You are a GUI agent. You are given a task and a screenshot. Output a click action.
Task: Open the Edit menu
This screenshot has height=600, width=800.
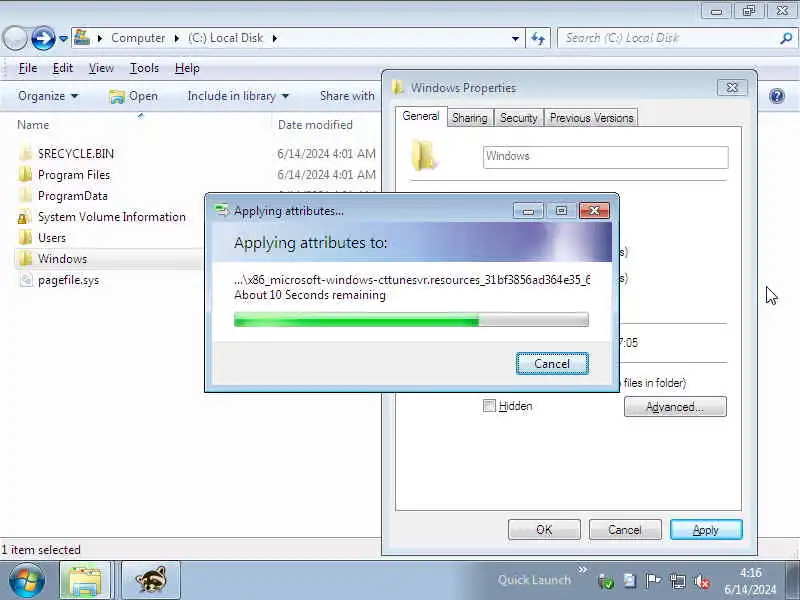(63, 68)
